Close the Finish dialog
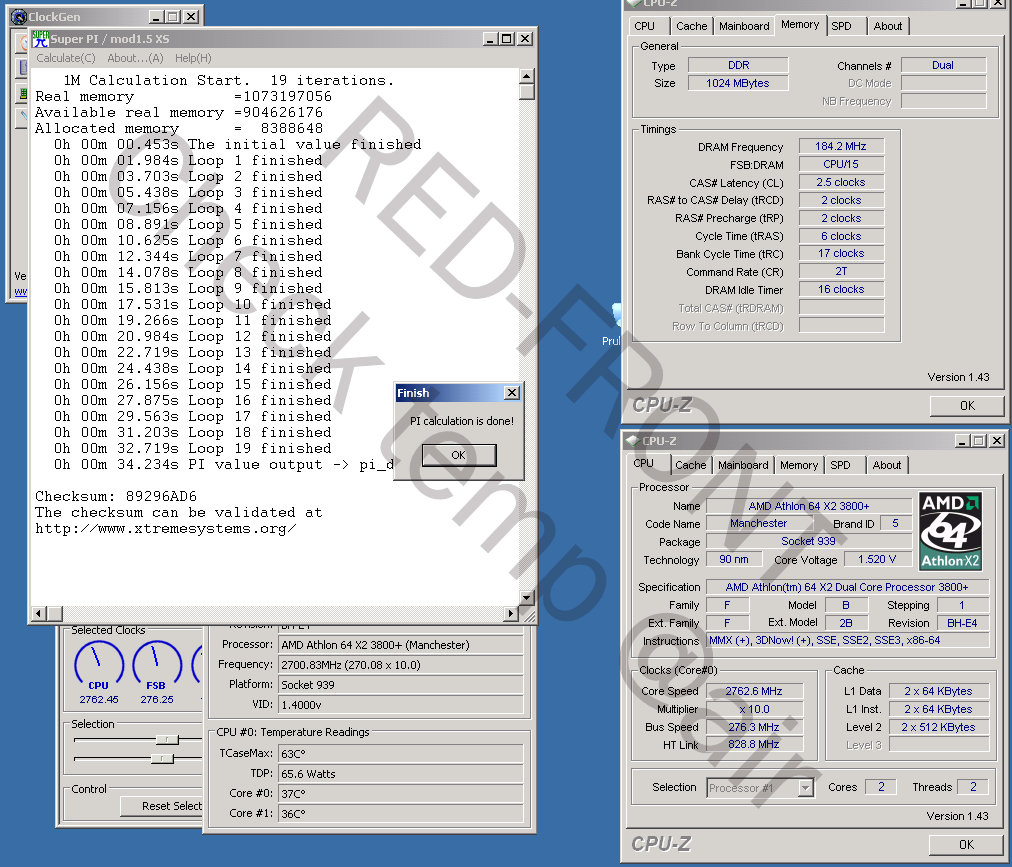 (x=512, y=393)
